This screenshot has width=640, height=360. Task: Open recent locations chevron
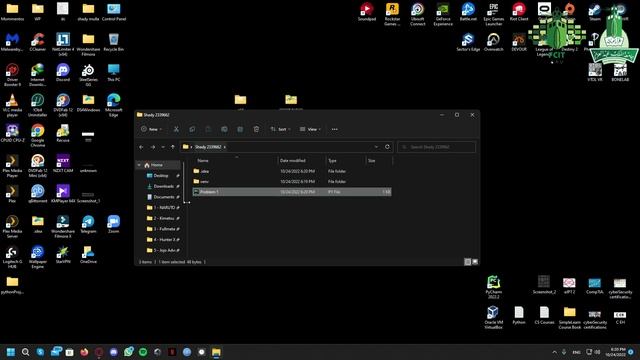pos(163,147)
